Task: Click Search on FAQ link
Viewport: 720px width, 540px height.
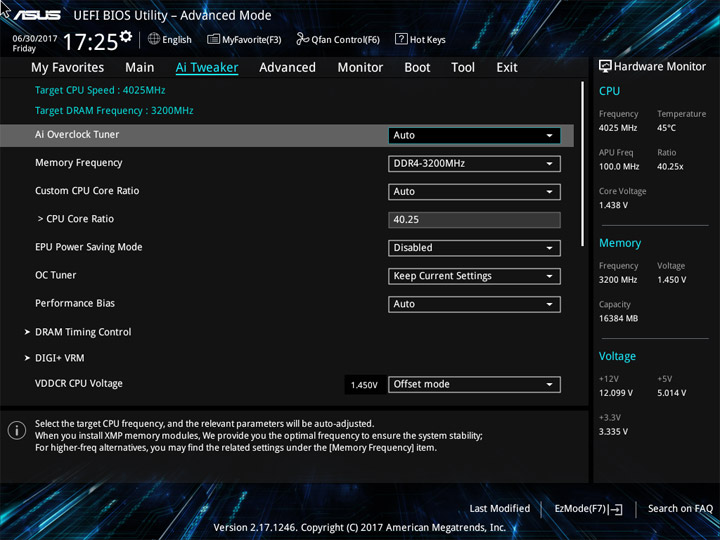Action: [x=680, y=509]
